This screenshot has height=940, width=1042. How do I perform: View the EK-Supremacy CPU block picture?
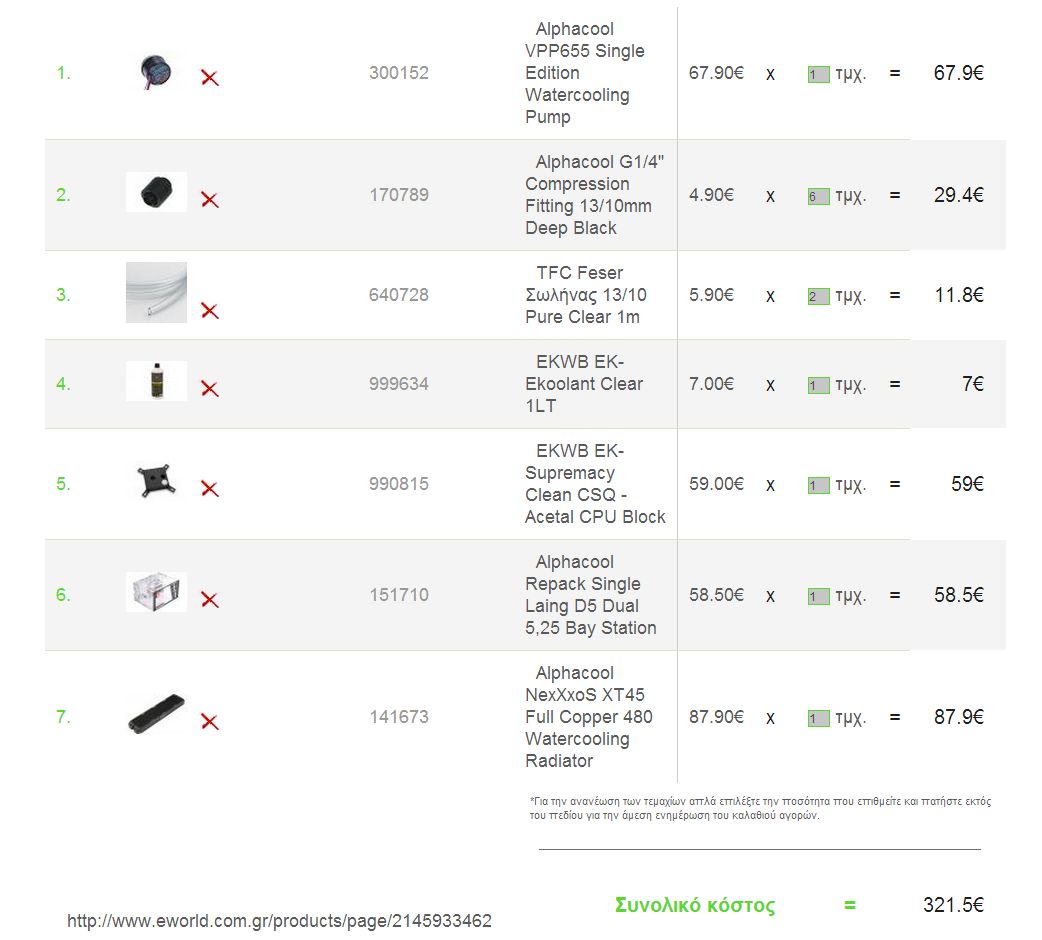point(156,481)
